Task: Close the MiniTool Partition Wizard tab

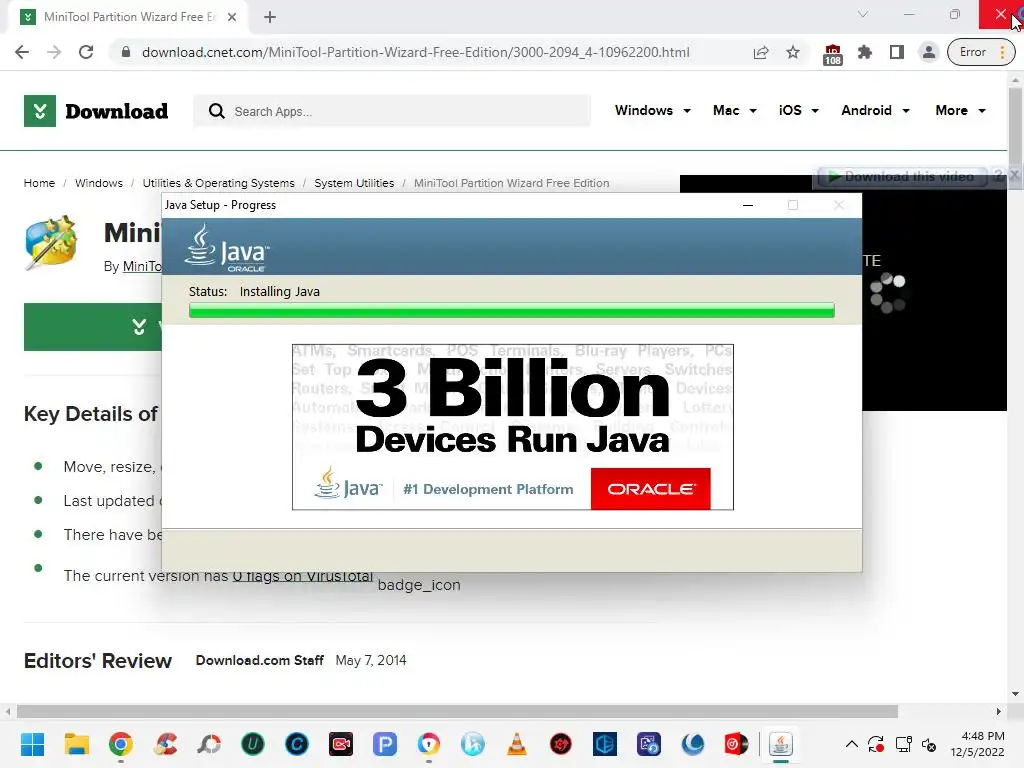Action: 232,17
